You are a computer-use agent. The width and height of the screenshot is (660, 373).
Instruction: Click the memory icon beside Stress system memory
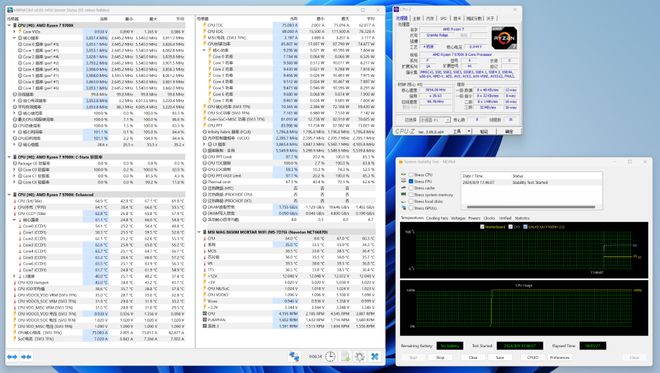point(404,194)
